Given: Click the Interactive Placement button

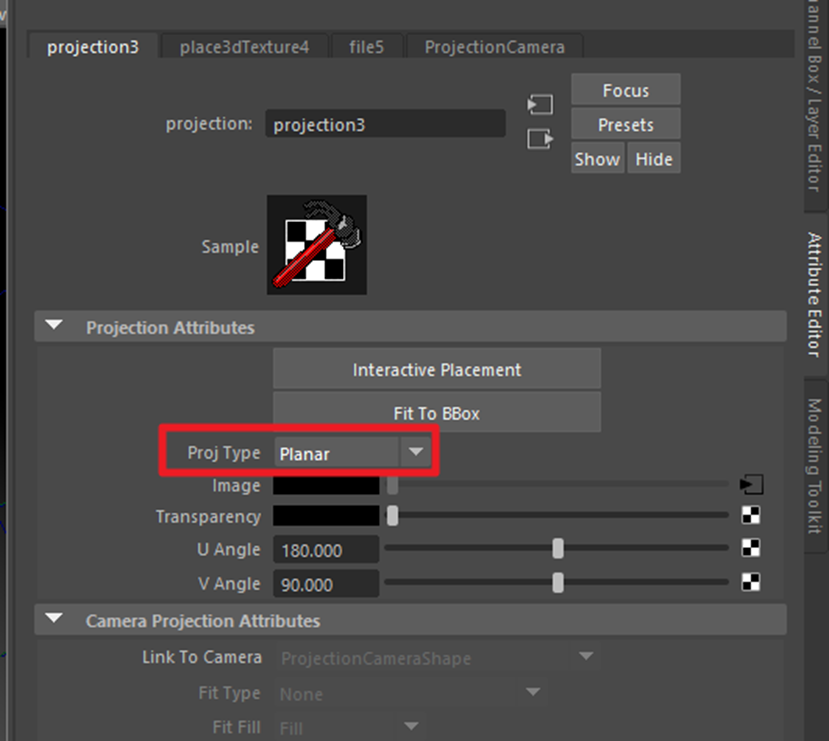Looking at the screenshot, I should 437,369.
